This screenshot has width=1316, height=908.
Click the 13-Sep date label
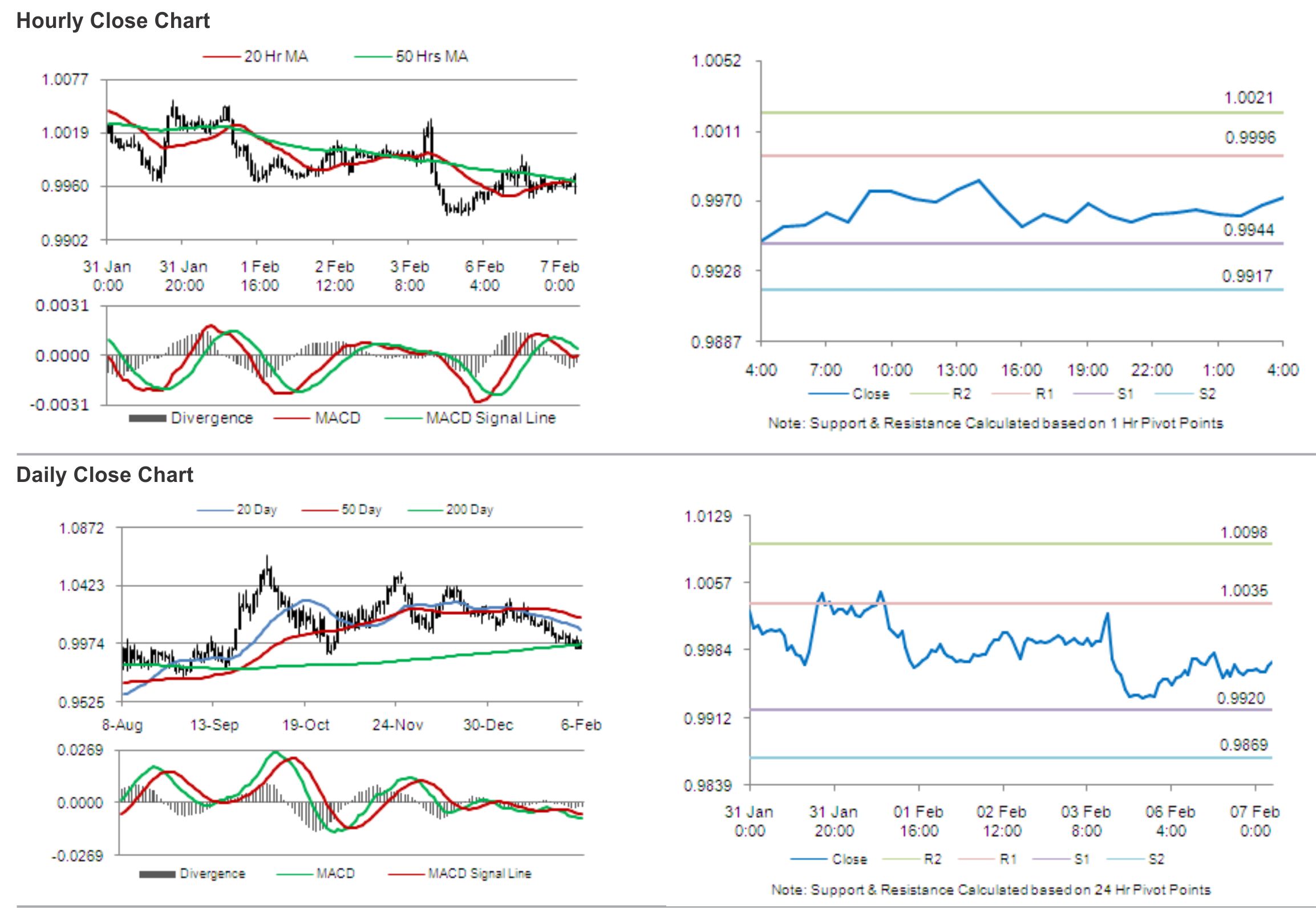coord(214,725)
